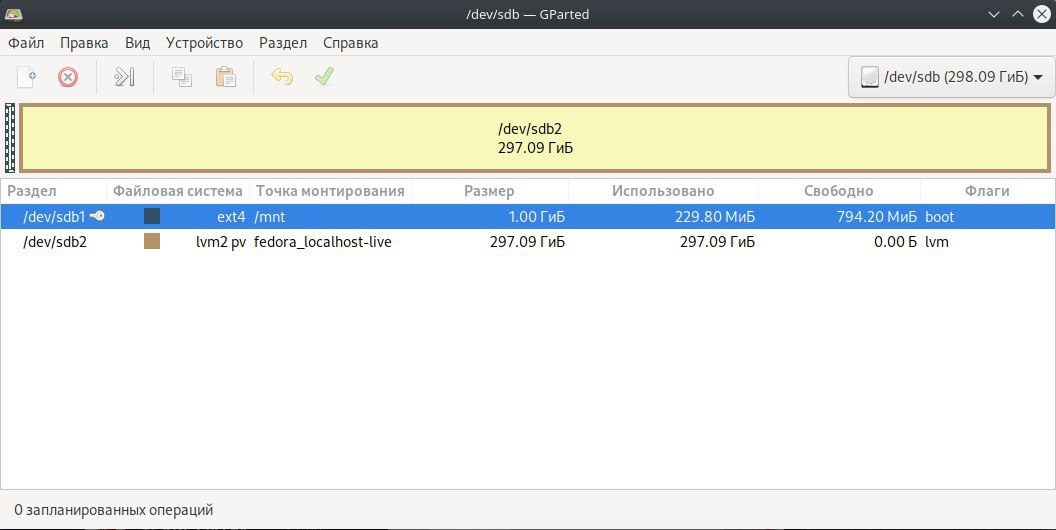
Task: Close the GParted window
Action: 1042,14
